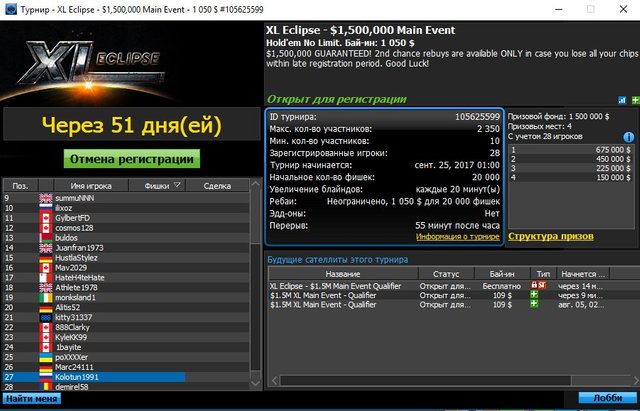Image resolution: width=640 pixels, height=411 pixels.
Task: Click the satellites table scroll right arrow
Action: point(636,381)
